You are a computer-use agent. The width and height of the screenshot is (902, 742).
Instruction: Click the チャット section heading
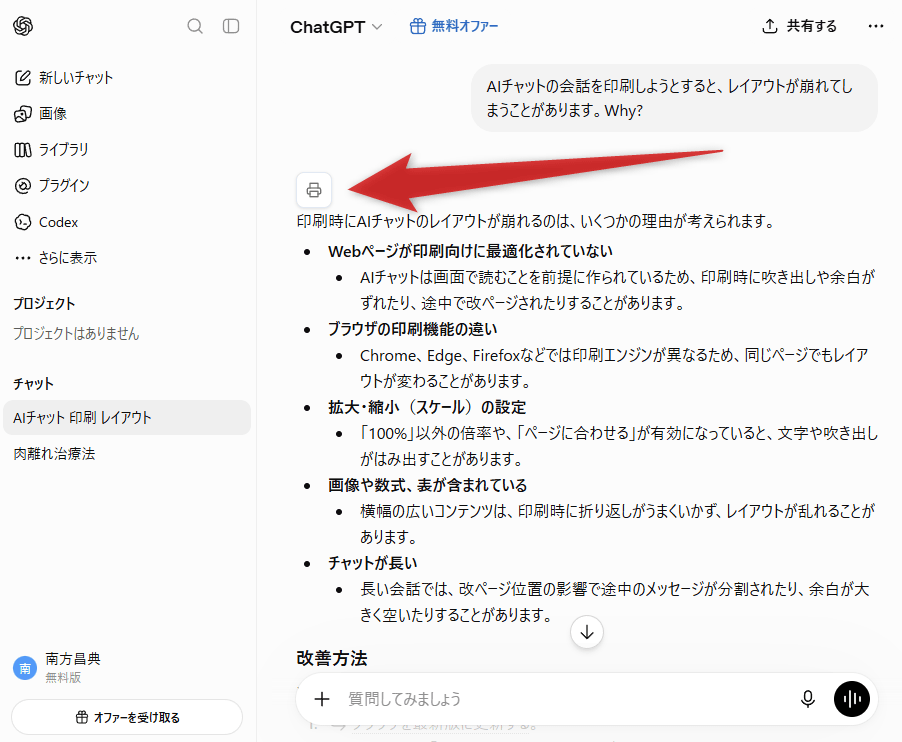[33, 384]
